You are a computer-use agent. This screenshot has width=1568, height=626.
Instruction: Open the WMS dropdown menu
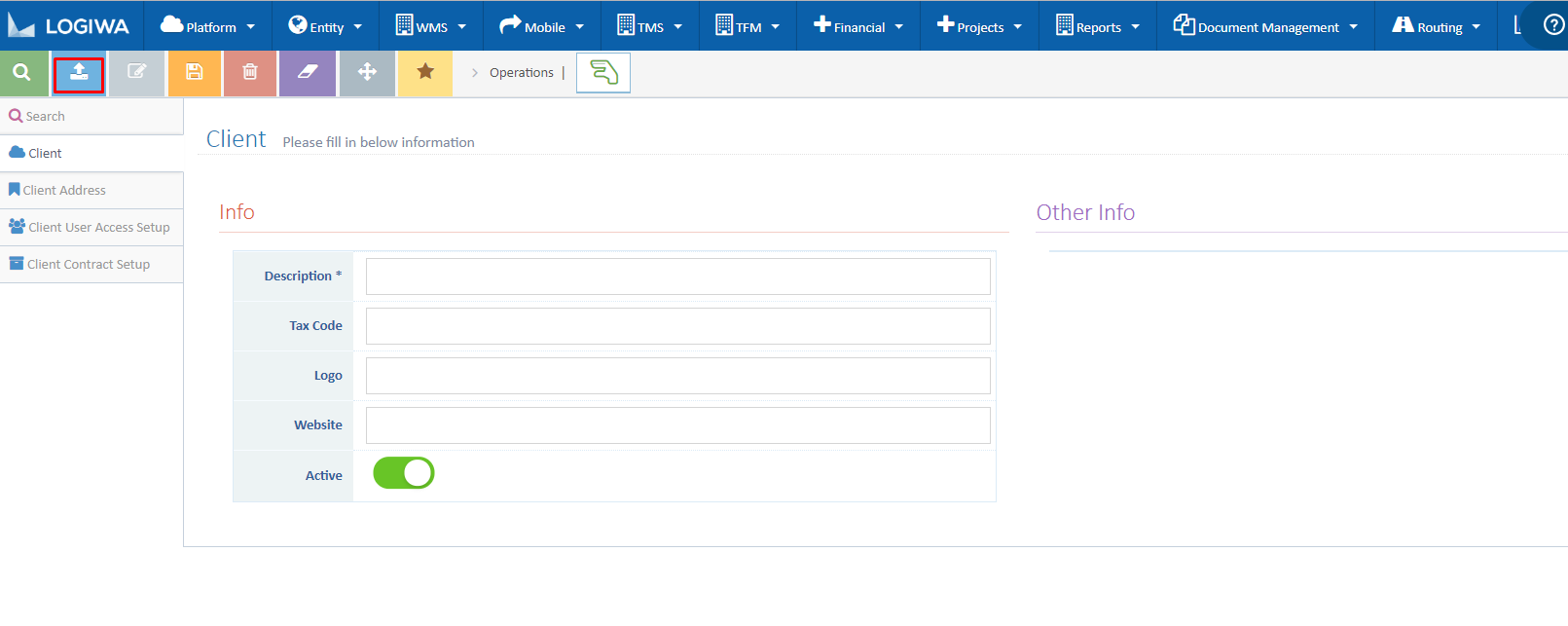(431, 26)
